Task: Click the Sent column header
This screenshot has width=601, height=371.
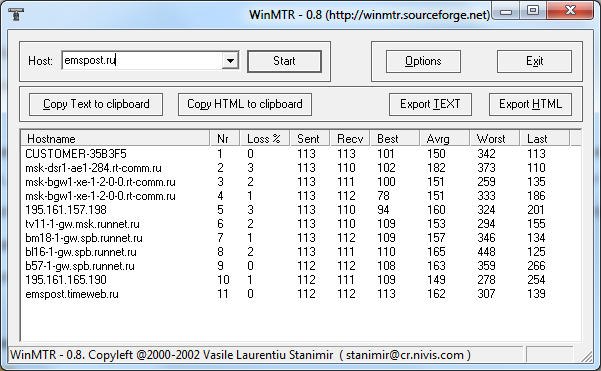Action: click(x=310, y=138)
